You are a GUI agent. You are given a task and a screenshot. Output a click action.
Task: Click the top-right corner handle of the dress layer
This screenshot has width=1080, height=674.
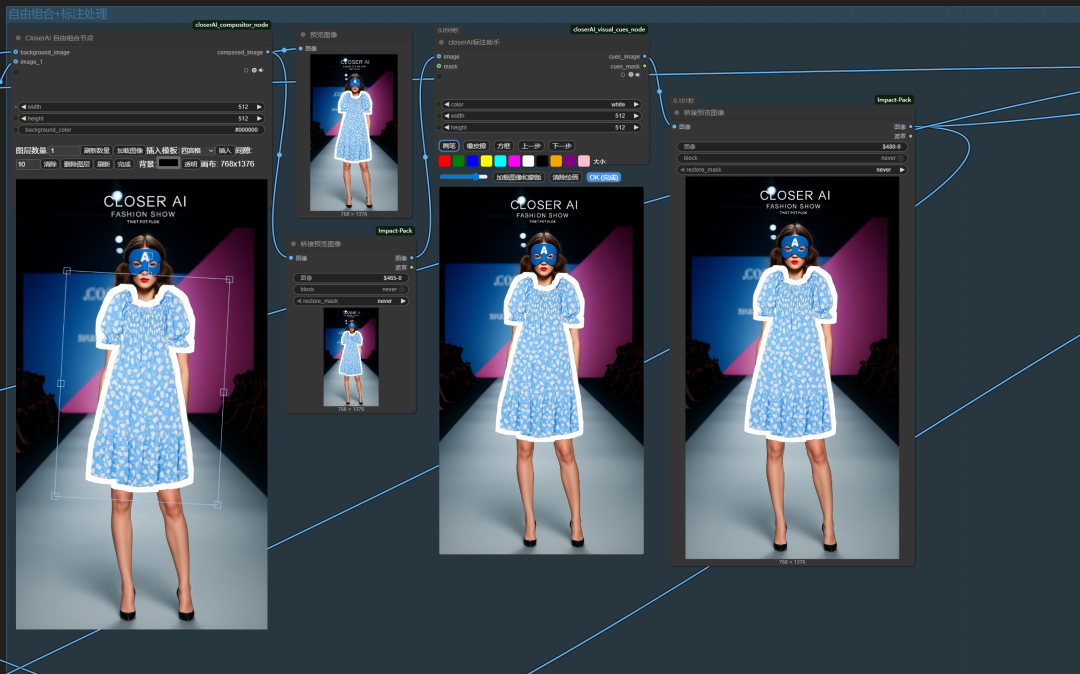[229, 280]
